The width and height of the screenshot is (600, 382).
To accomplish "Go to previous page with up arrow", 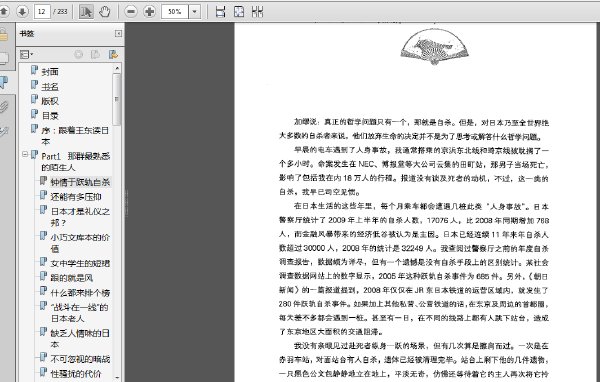I will click(x=3, y=11).
